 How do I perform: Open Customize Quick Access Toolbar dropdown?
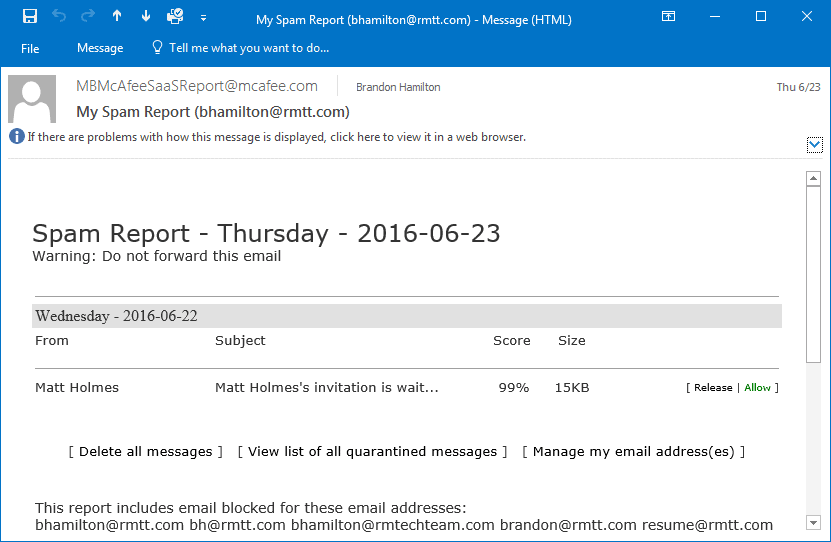pyautogui.click(x=204, y=17)
